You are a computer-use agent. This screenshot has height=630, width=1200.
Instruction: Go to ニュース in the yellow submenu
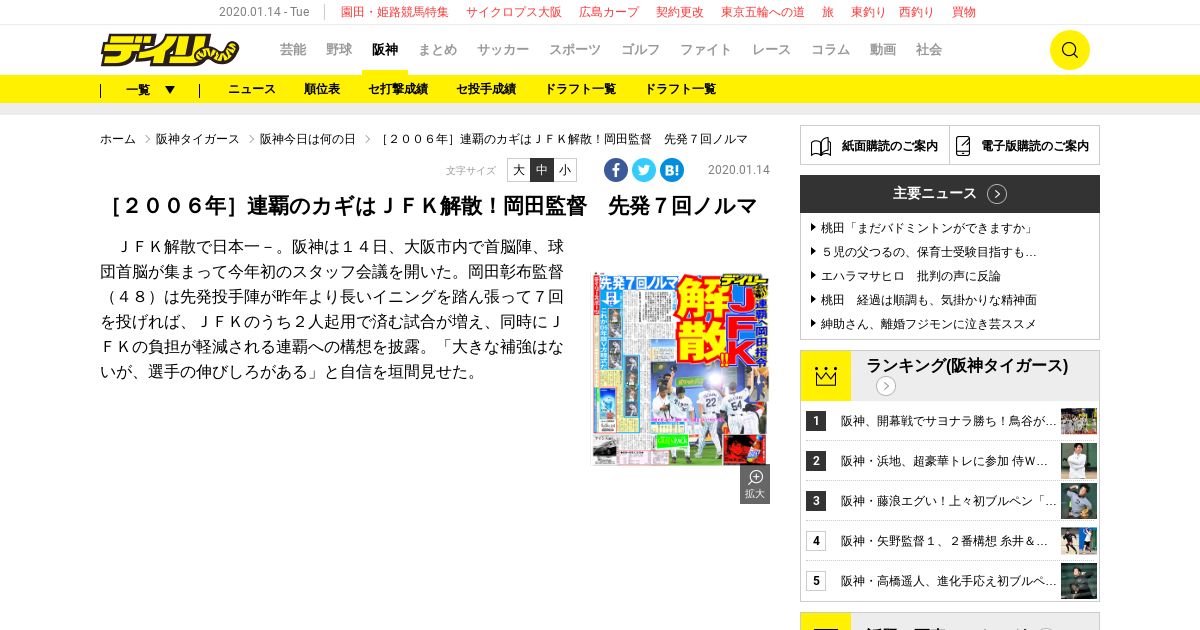tap(252, 89)
